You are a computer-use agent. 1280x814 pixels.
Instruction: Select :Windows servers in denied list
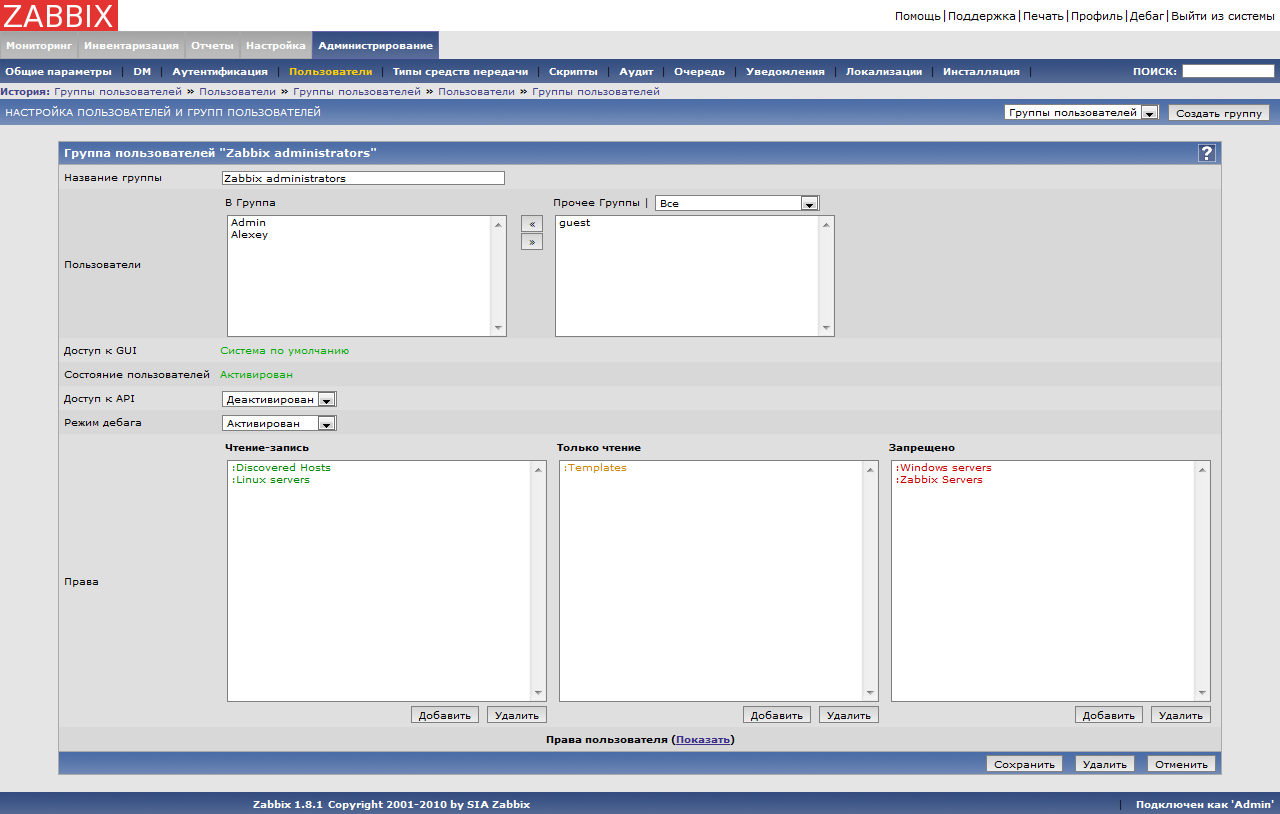tap(943, 468)
